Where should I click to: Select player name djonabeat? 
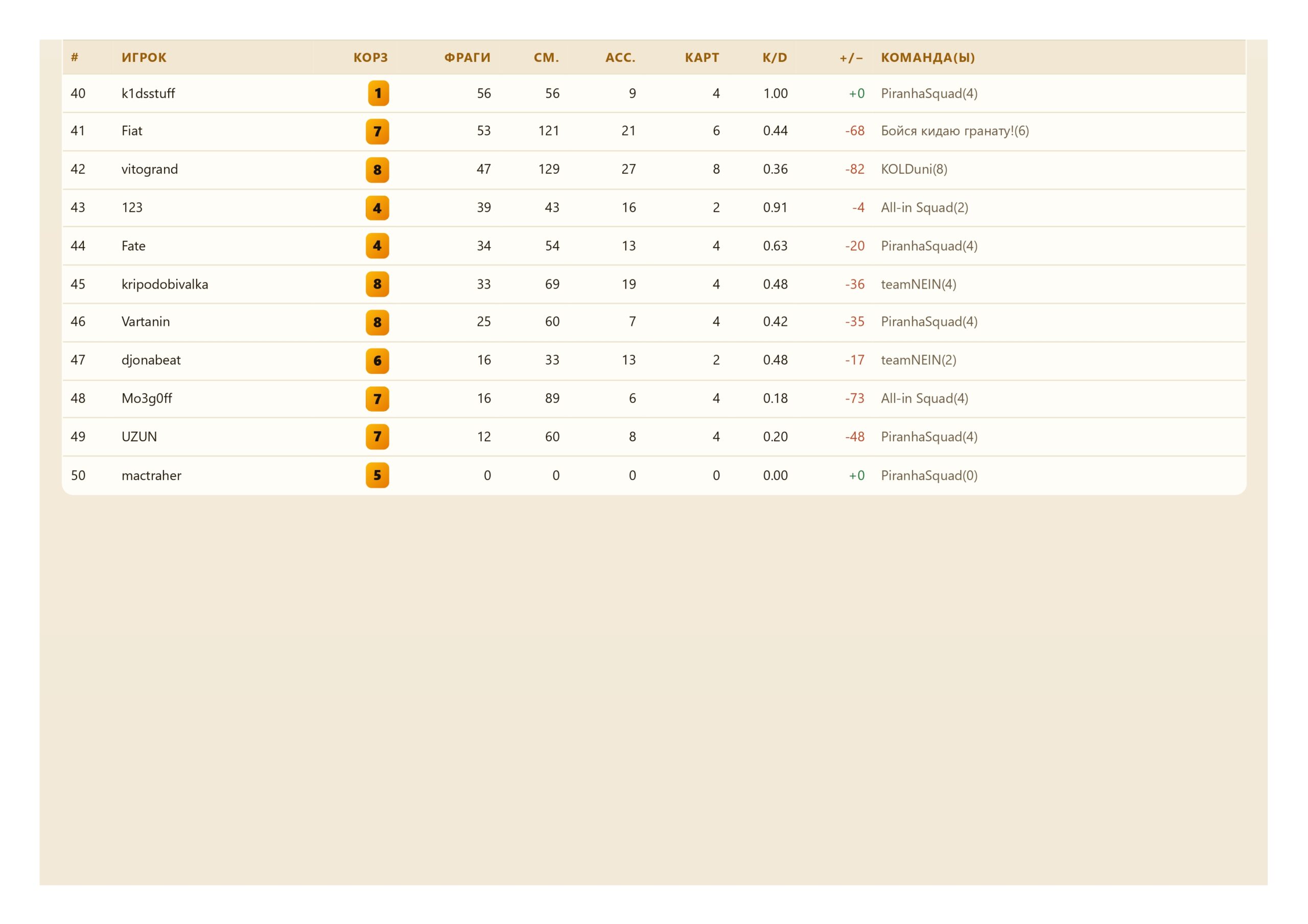(x=151, y=360)
